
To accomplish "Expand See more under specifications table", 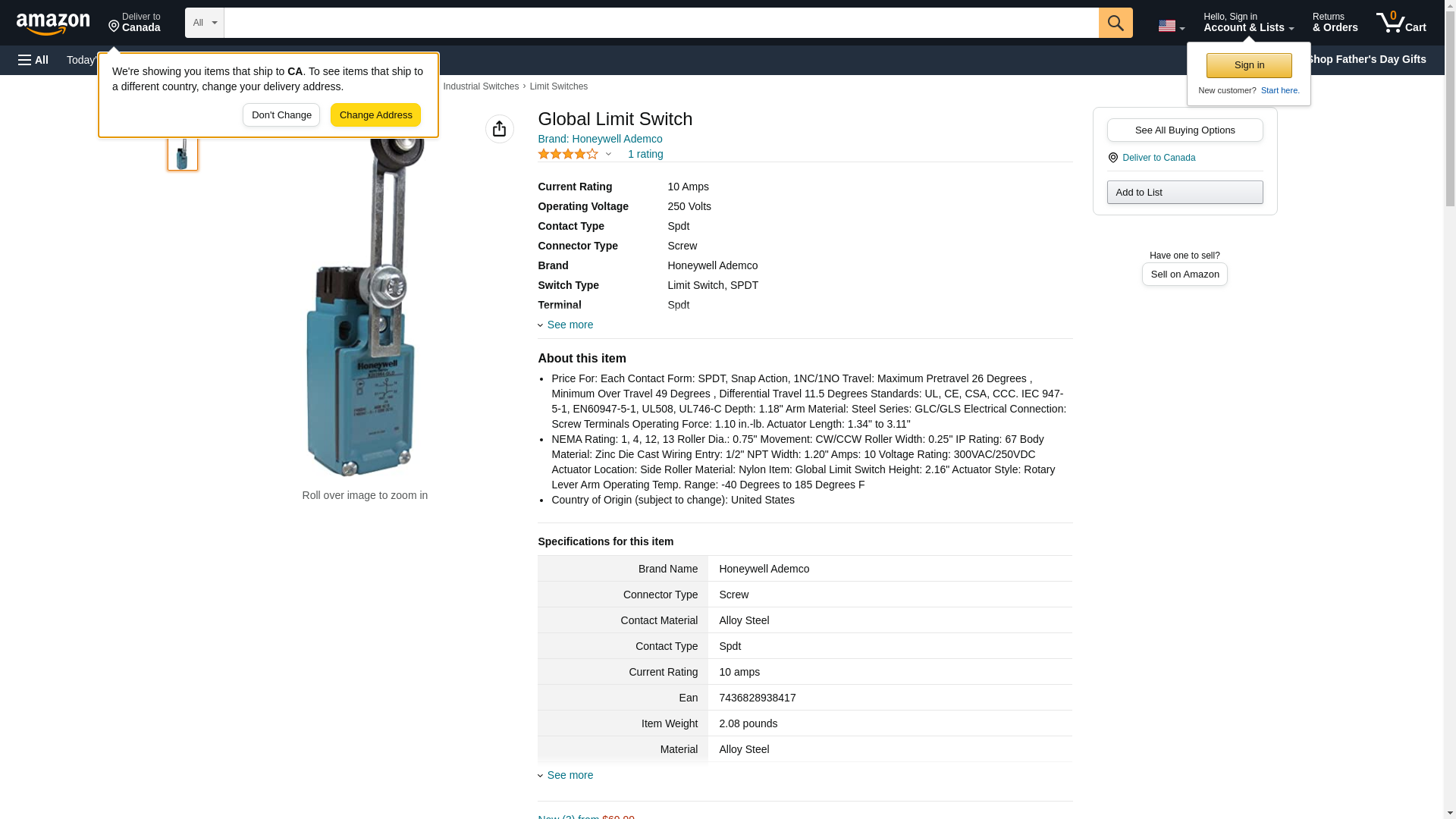I will tap(570, 775).
